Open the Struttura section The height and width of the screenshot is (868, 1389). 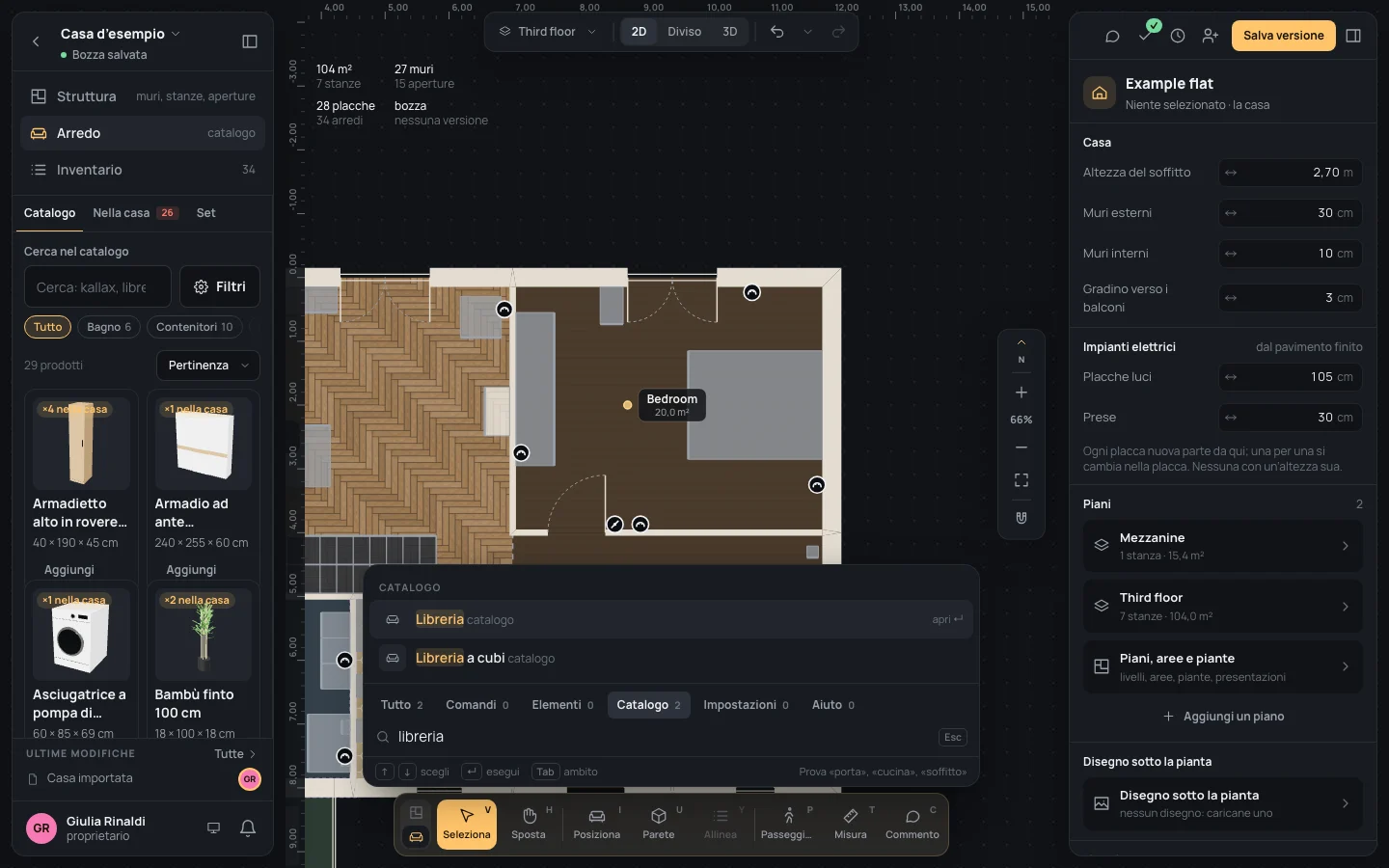143,96
